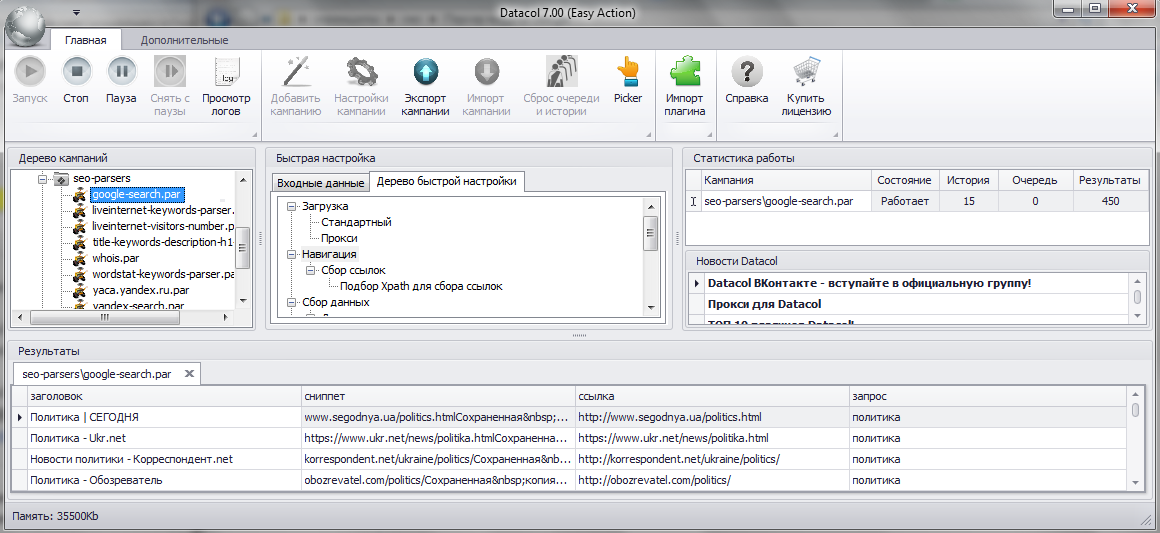The width and height of the screenshot is (1160, 533).
Task: Click Импорт кампании down arrow icon
Action: pos(486,72)
